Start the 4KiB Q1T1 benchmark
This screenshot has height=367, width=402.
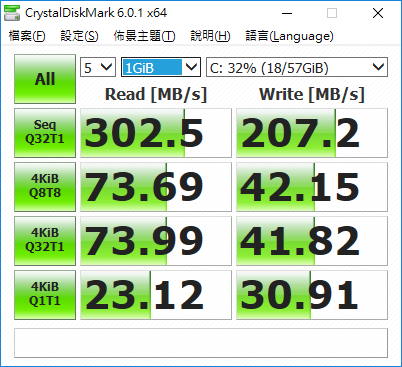pyautogui.click(x=45, y=295)
